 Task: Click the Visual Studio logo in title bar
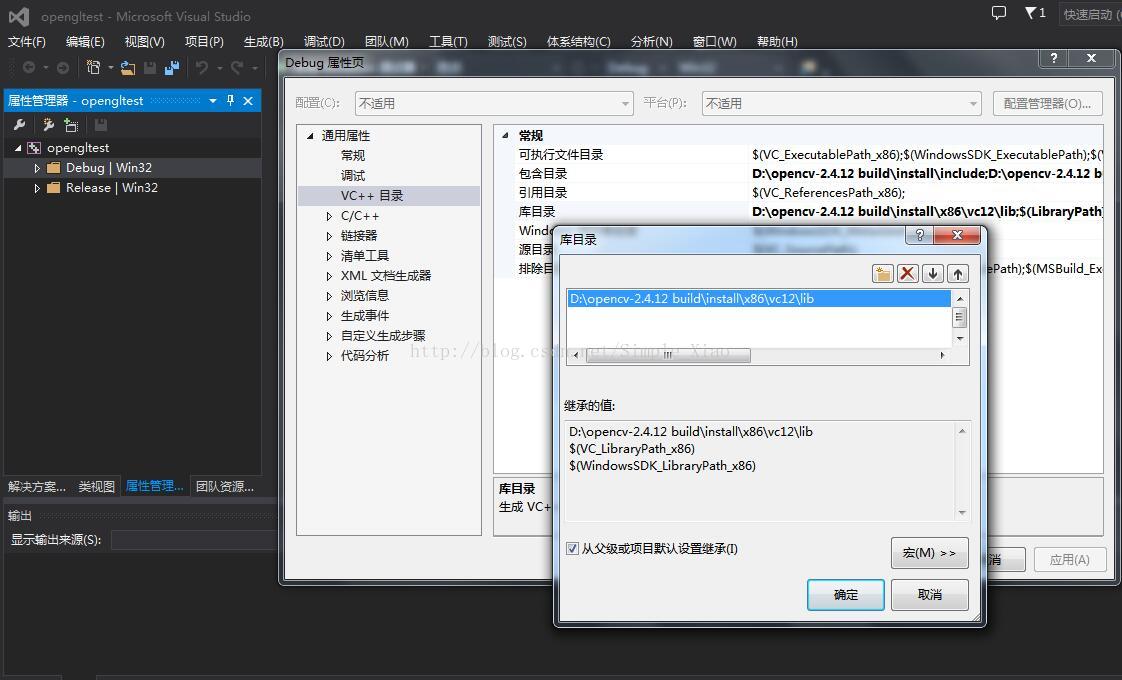click(x=19, y=16)
